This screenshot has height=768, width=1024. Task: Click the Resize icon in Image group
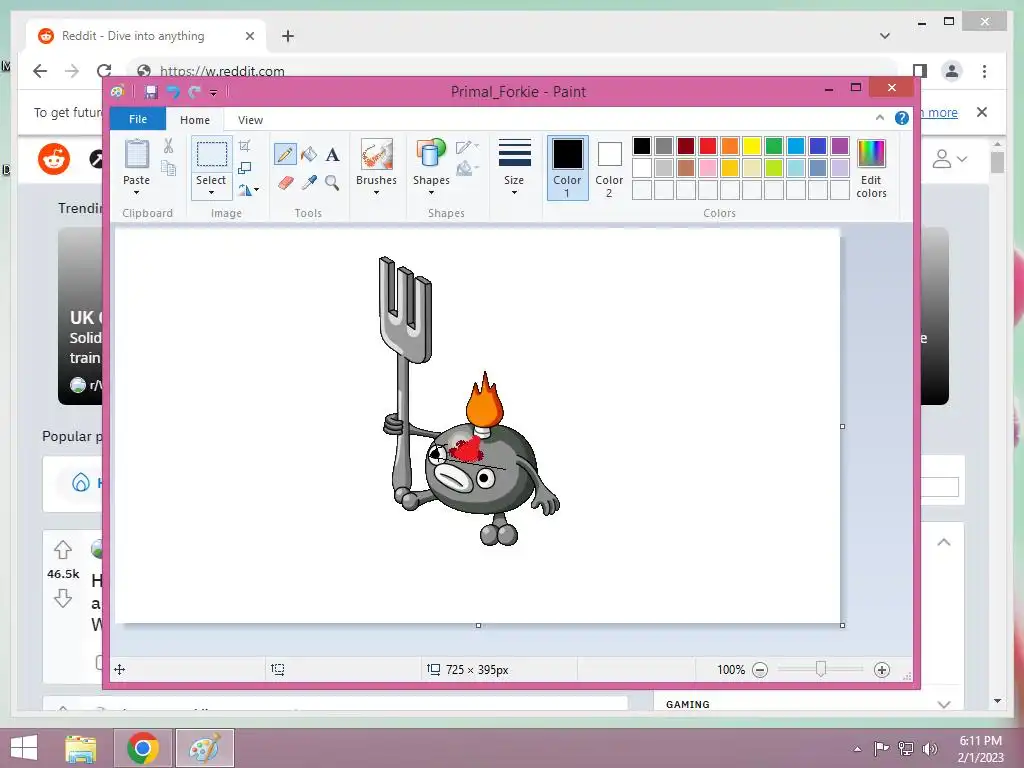[x=244, y=168]
